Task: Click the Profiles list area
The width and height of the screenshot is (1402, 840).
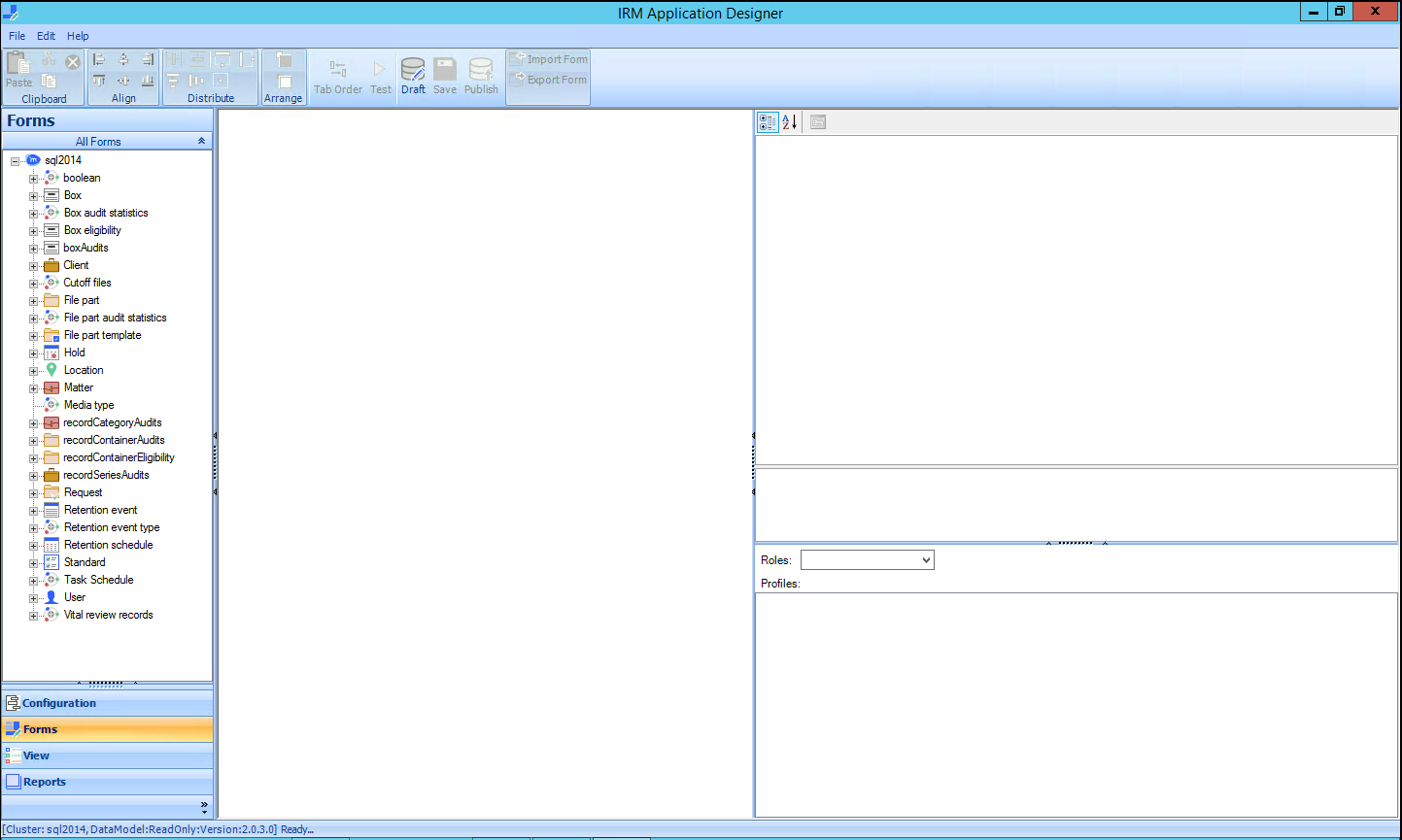Action: coord(1077,704)
